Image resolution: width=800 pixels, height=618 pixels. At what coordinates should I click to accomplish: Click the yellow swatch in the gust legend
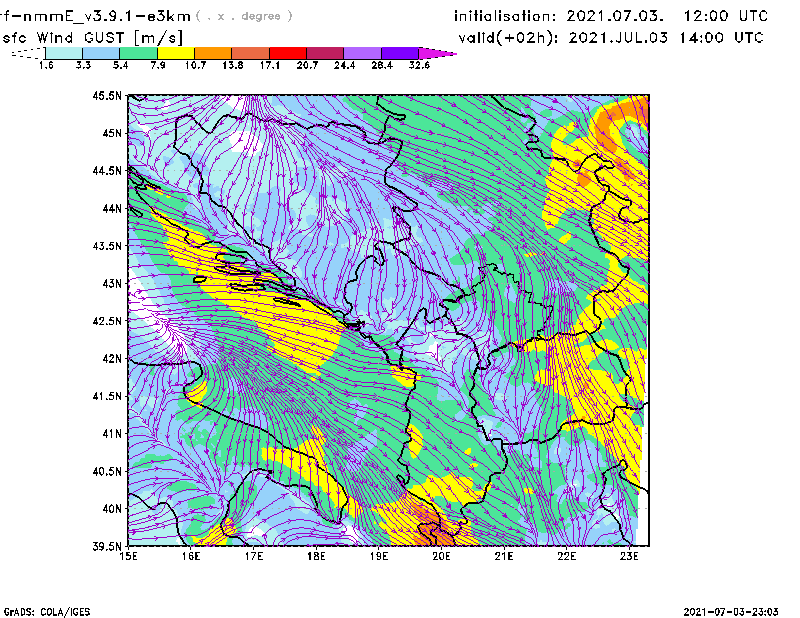click(x=175, y=52)
